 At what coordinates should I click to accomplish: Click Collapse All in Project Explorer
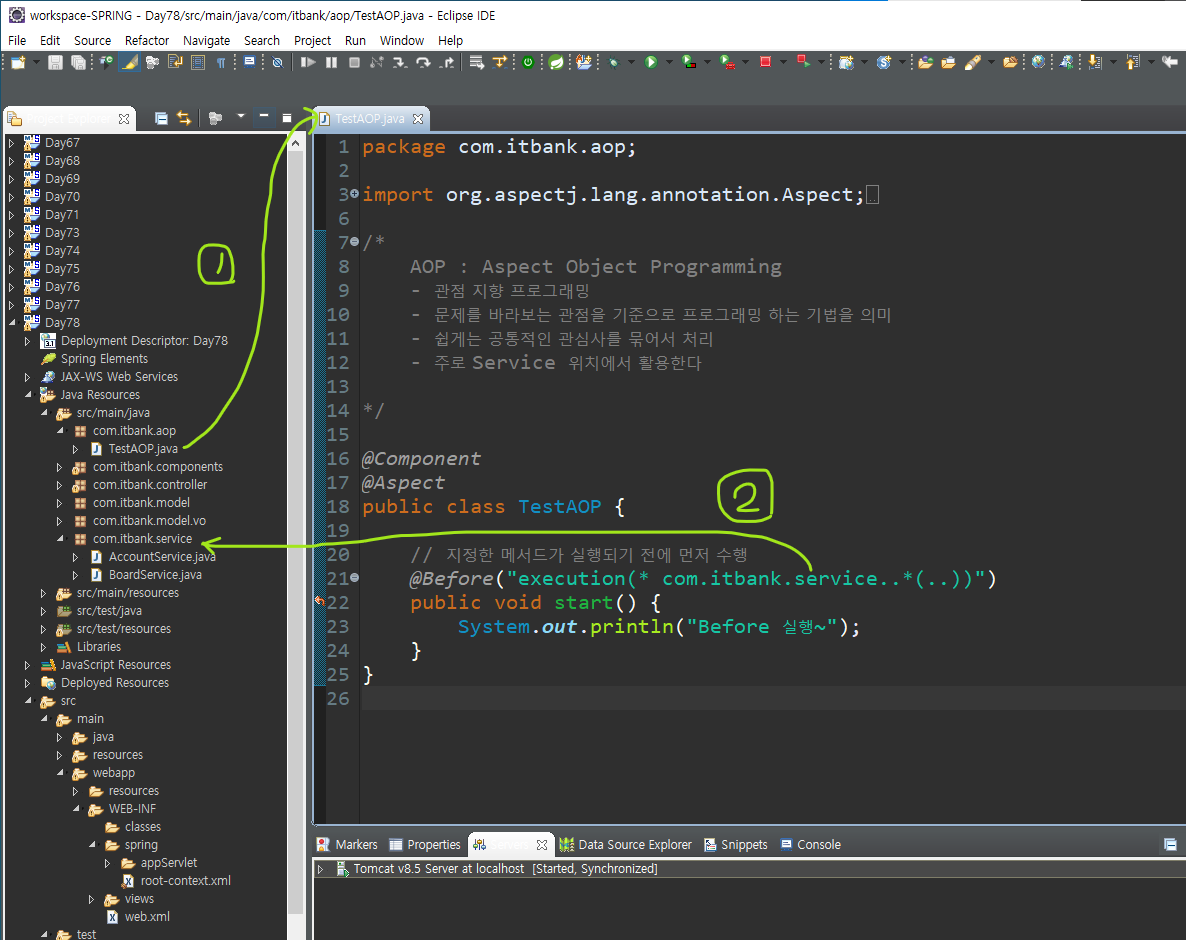(x=161, y=118)
